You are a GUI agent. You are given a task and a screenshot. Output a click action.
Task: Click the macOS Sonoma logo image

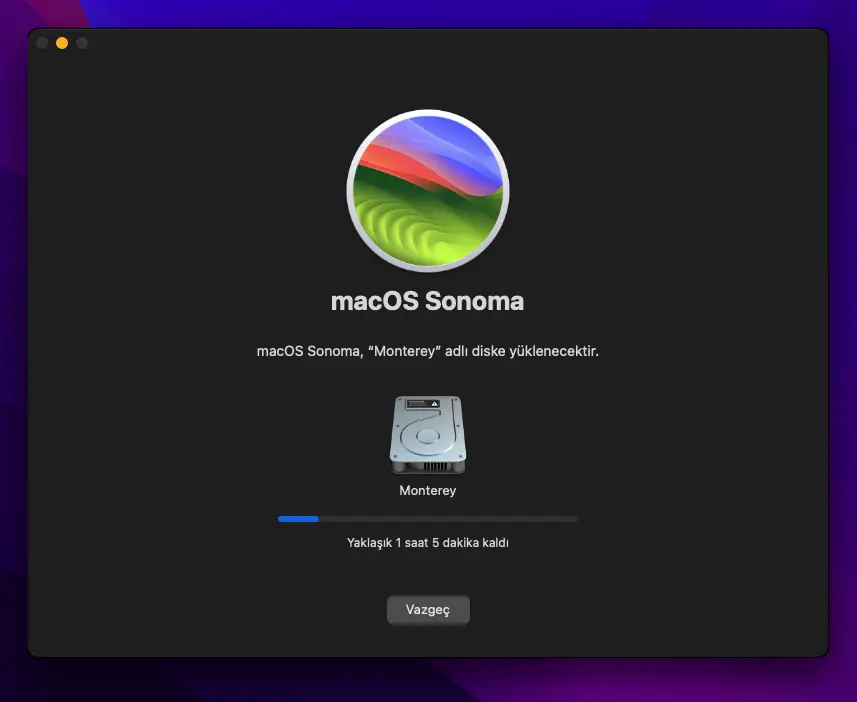coord(428,190)
